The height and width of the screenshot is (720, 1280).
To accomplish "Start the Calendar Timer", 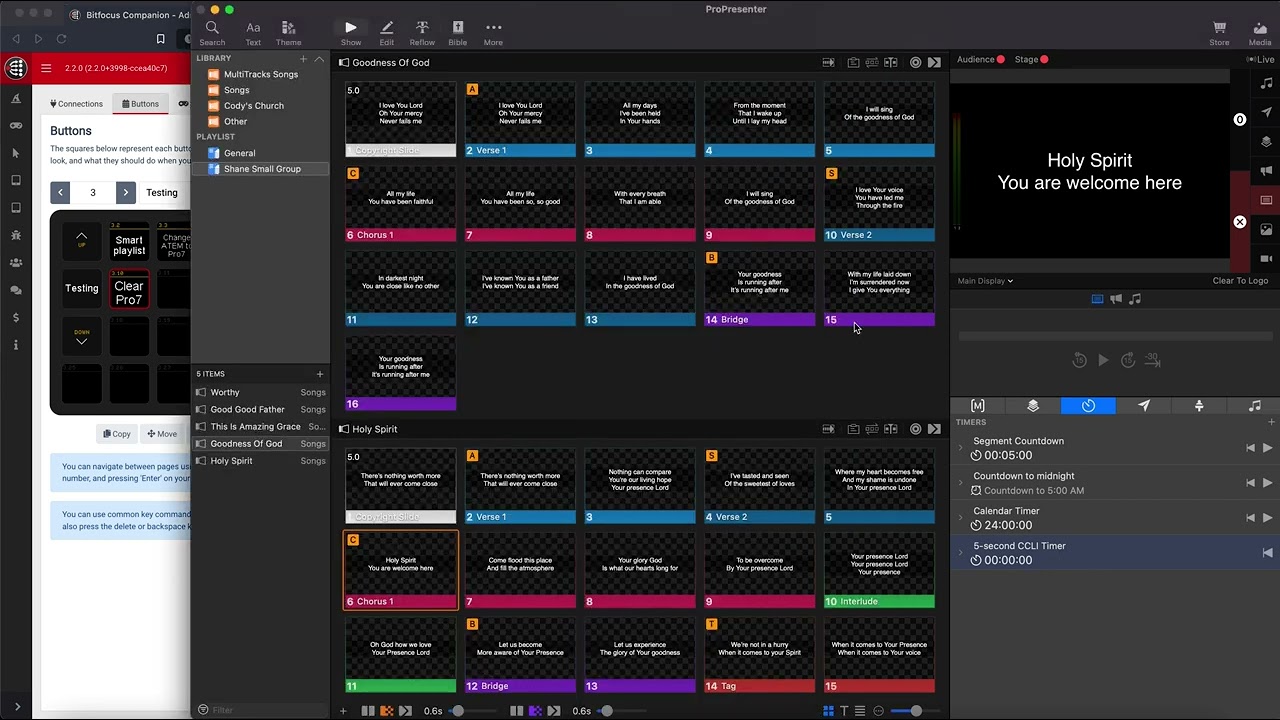I will 1268,518.
